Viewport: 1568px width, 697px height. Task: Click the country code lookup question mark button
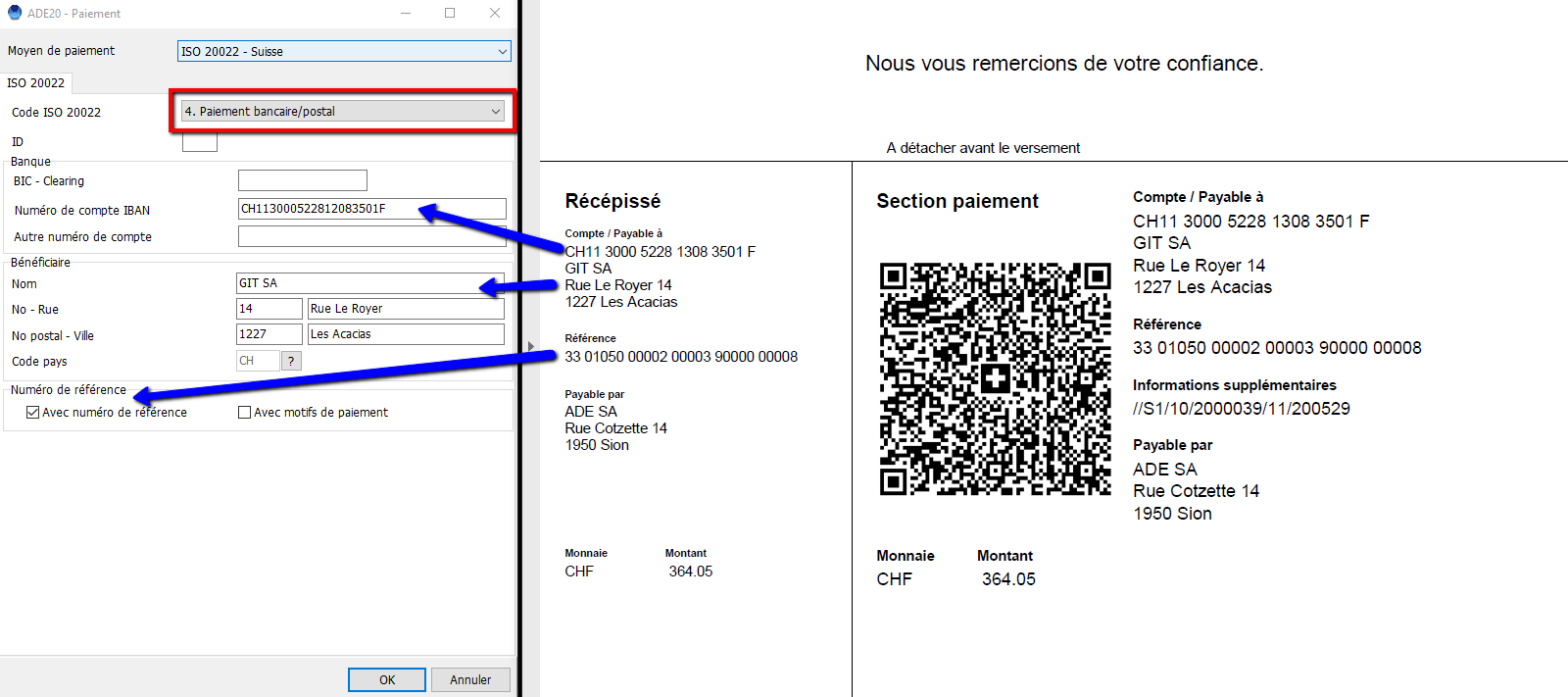pyautogui.click(x=291, y=361)
